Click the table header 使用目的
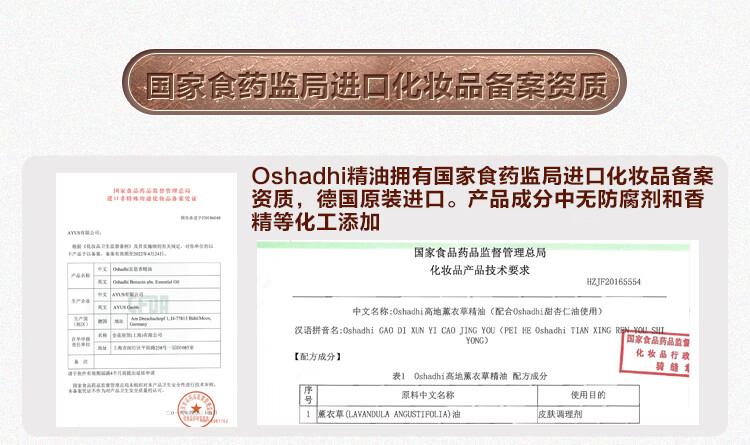The image size is (750, 445). pos(588,395)
